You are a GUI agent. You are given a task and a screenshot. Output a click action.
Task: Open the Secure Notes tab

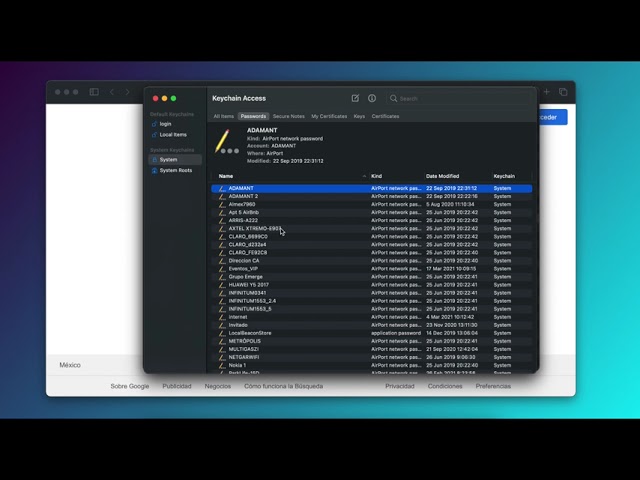click(x=289, y=116)
